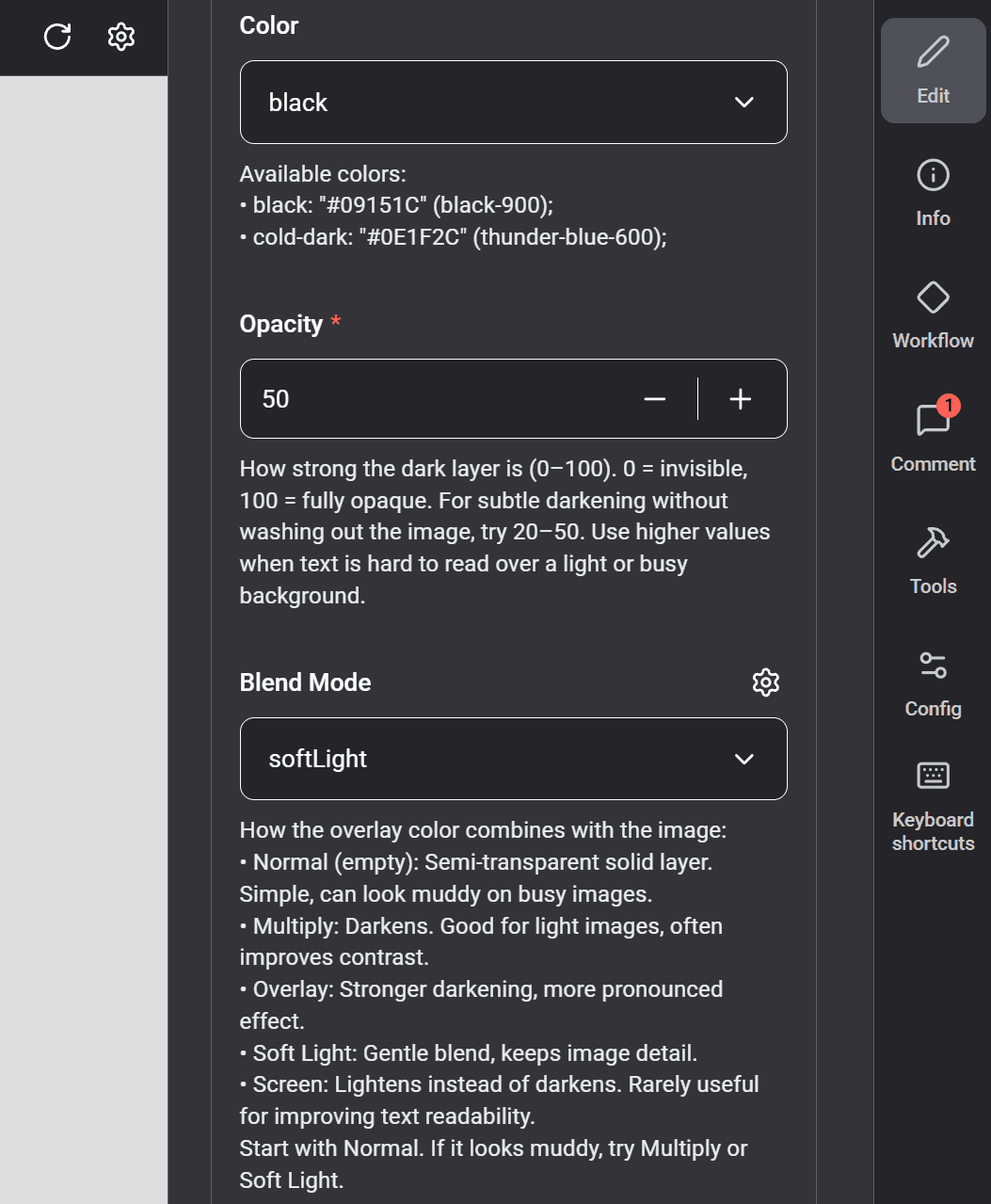Image resolution: width=991 pixels, height=1204 pixels.
Task: Open settings gear in top bar
Action: pyautogui.click(x=121, y=37)
